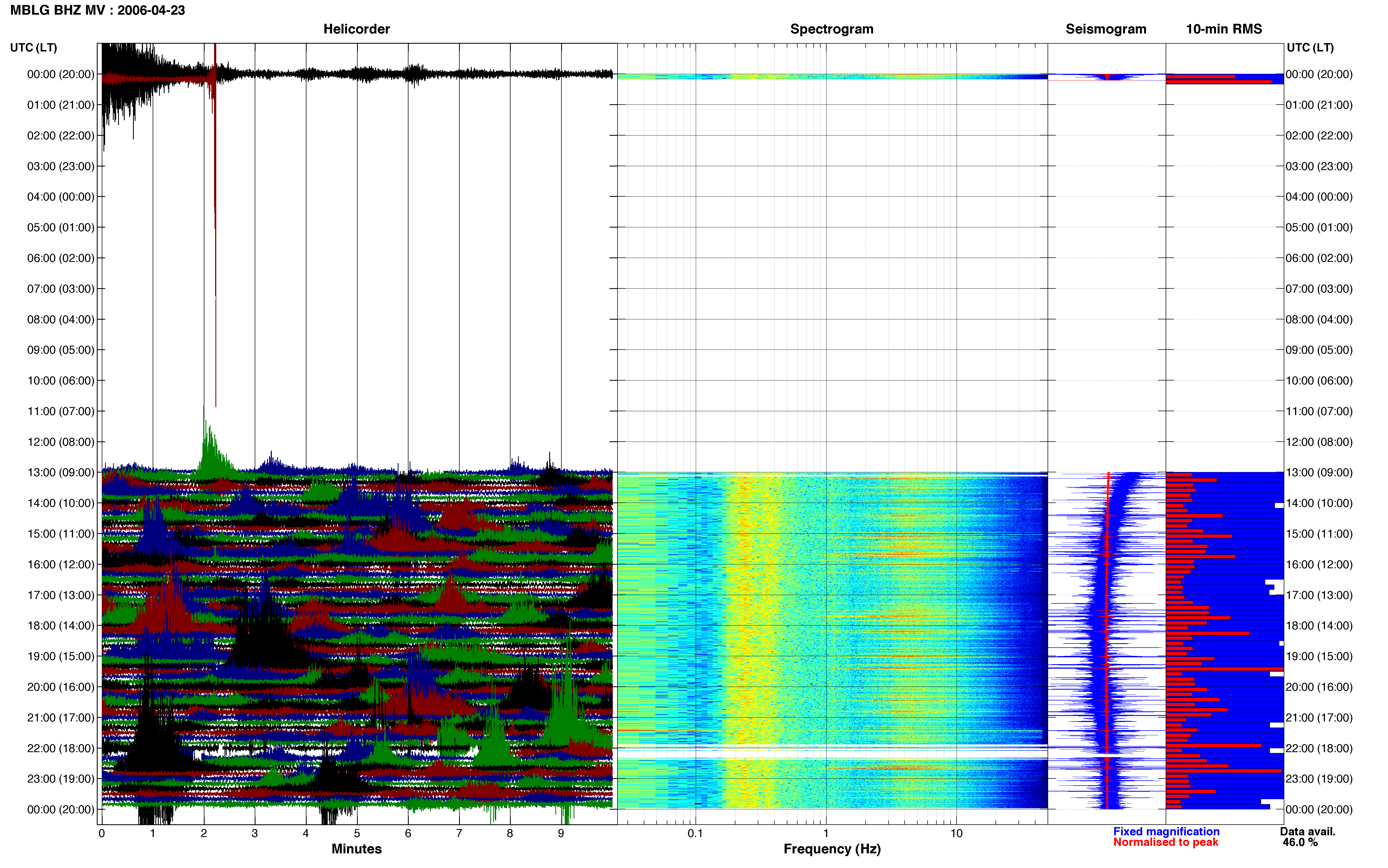Image resolution: width=1388 pixels, height=868 pixels.
Task: Click left time label '13:00 (09:00)'
Action: 61,473
